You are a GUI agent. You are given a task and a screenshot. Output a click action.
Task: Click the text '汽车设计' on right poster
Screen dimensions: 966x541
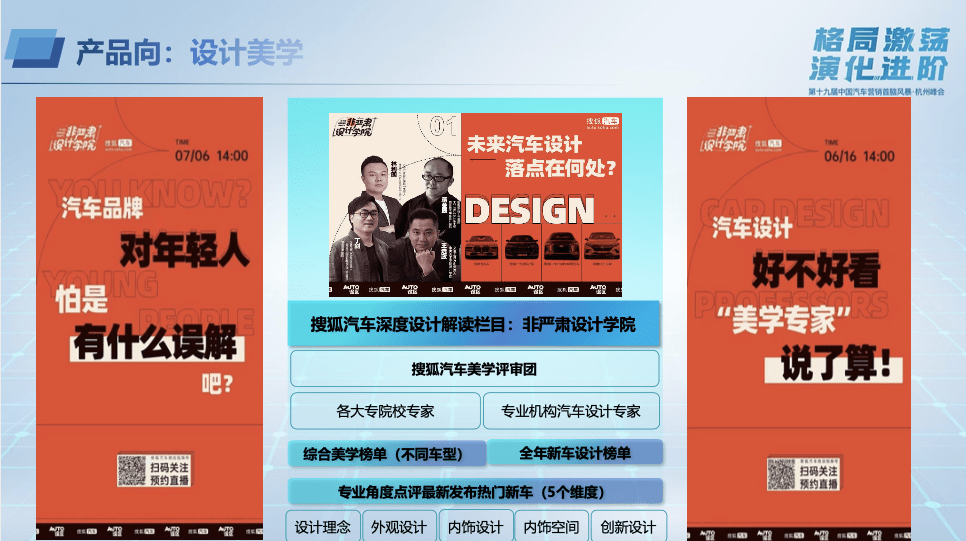click(x=752, y=227)
